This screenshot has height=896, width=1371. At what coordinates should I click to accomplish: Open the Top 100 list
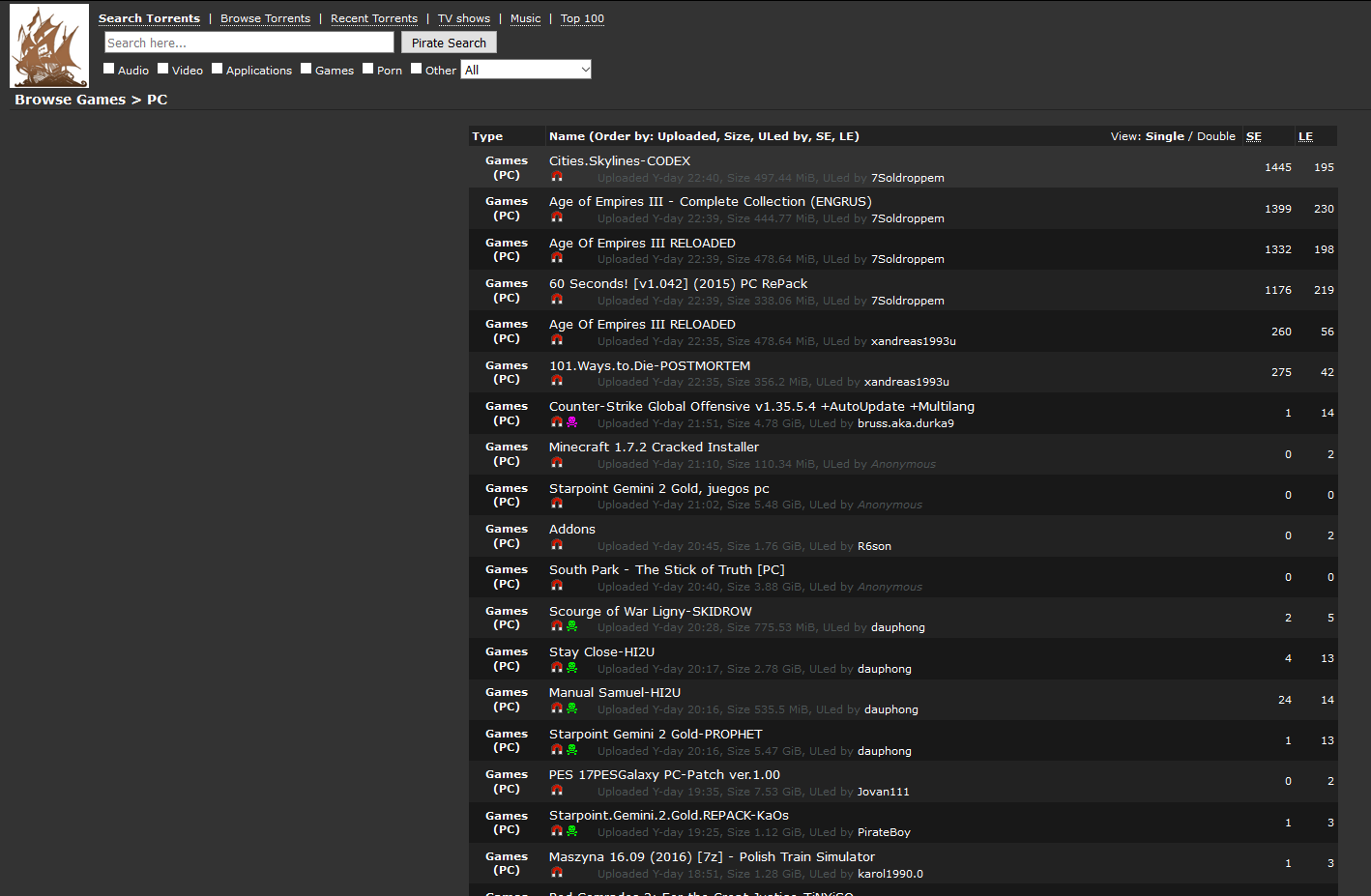(x=582, y=18)
